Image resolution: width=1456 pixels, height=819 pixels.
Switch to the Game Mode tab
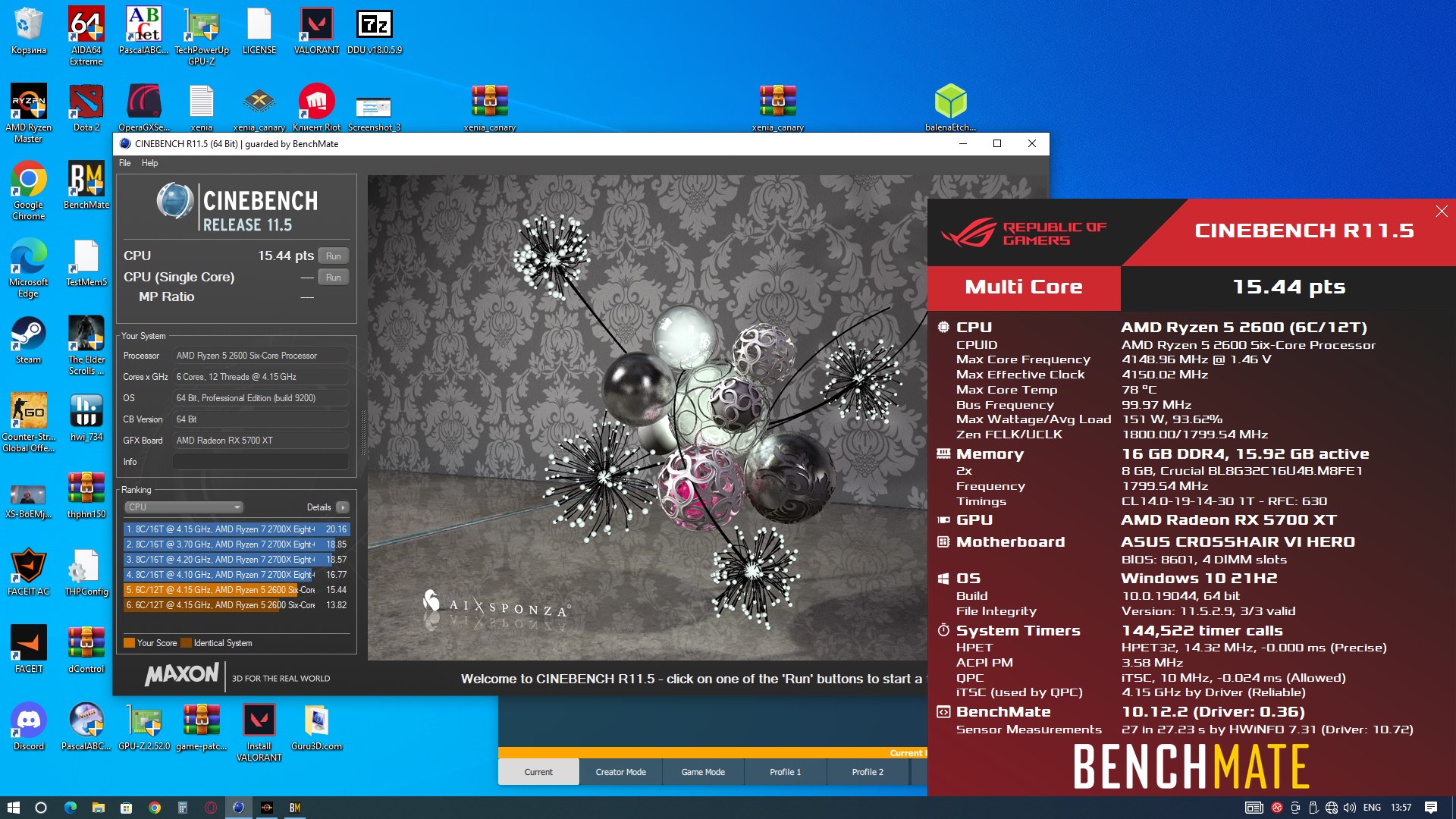(703, 772)
